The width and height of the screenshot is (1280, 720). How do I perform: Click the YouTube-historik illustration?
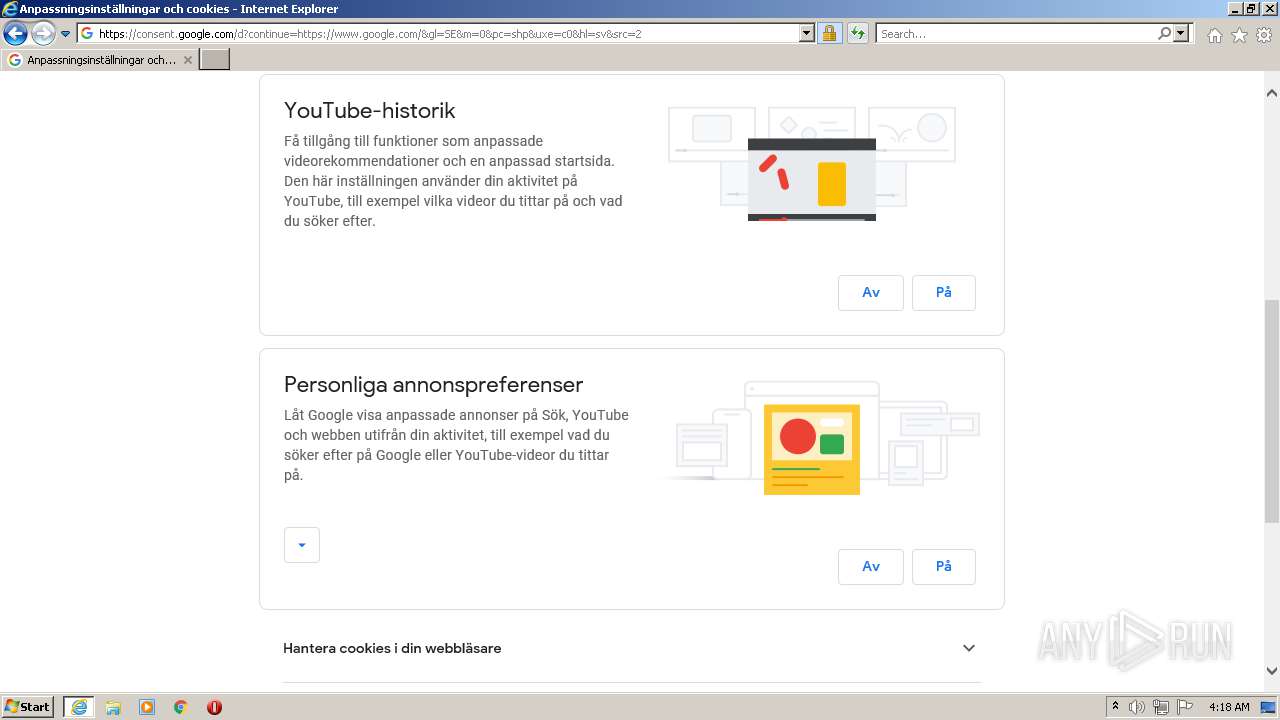[812, 164]
